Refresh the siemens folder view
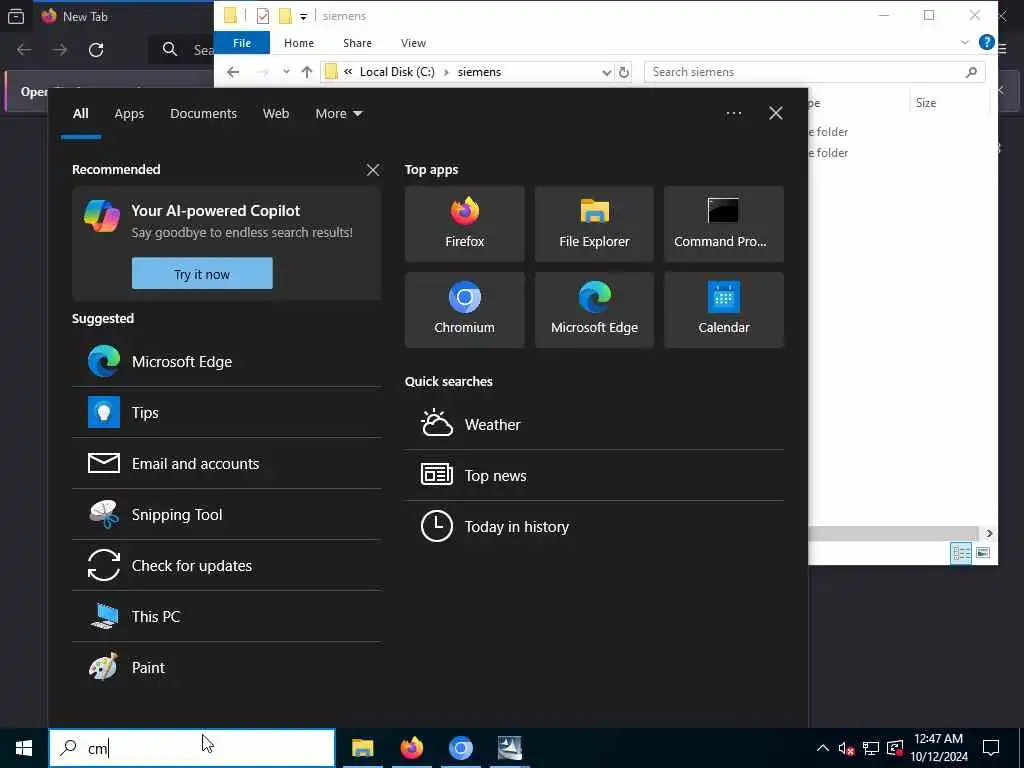 point(624,72)
